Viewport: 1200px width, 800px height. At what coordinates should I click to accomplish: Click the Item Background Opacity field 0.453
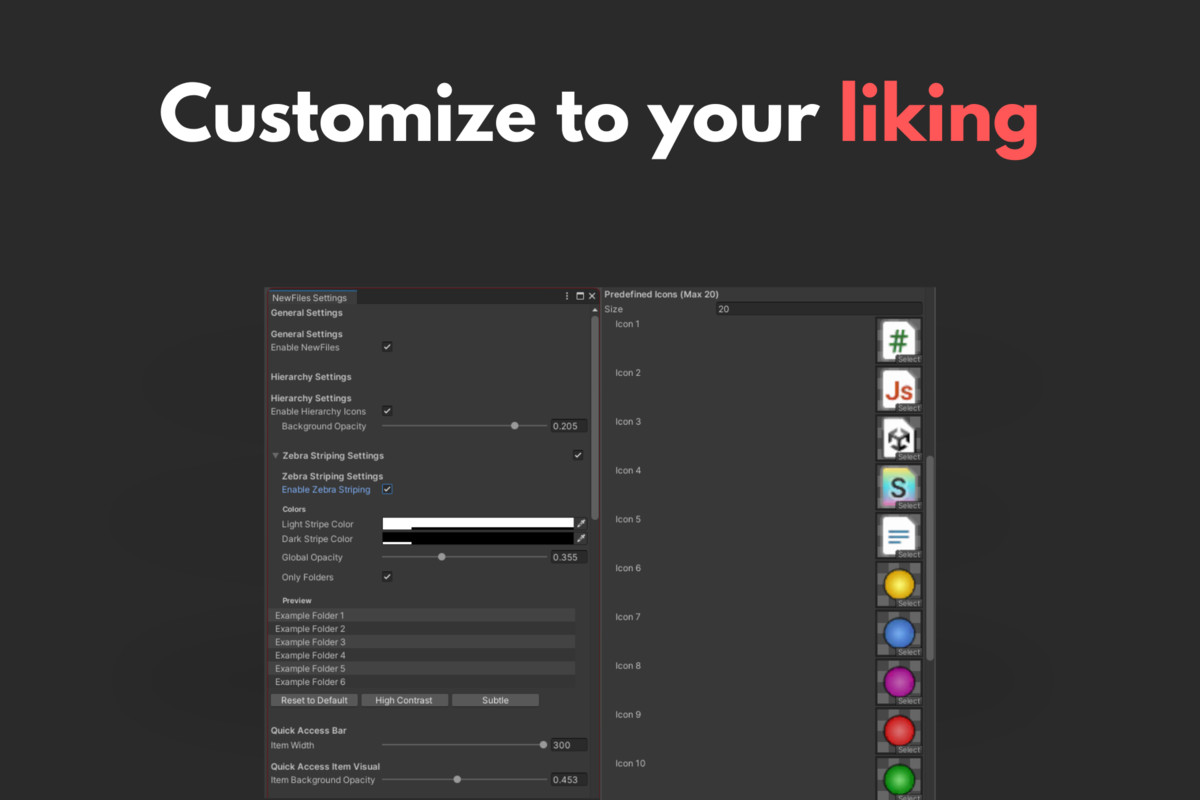pyautogui.click(x=569, y=779)
